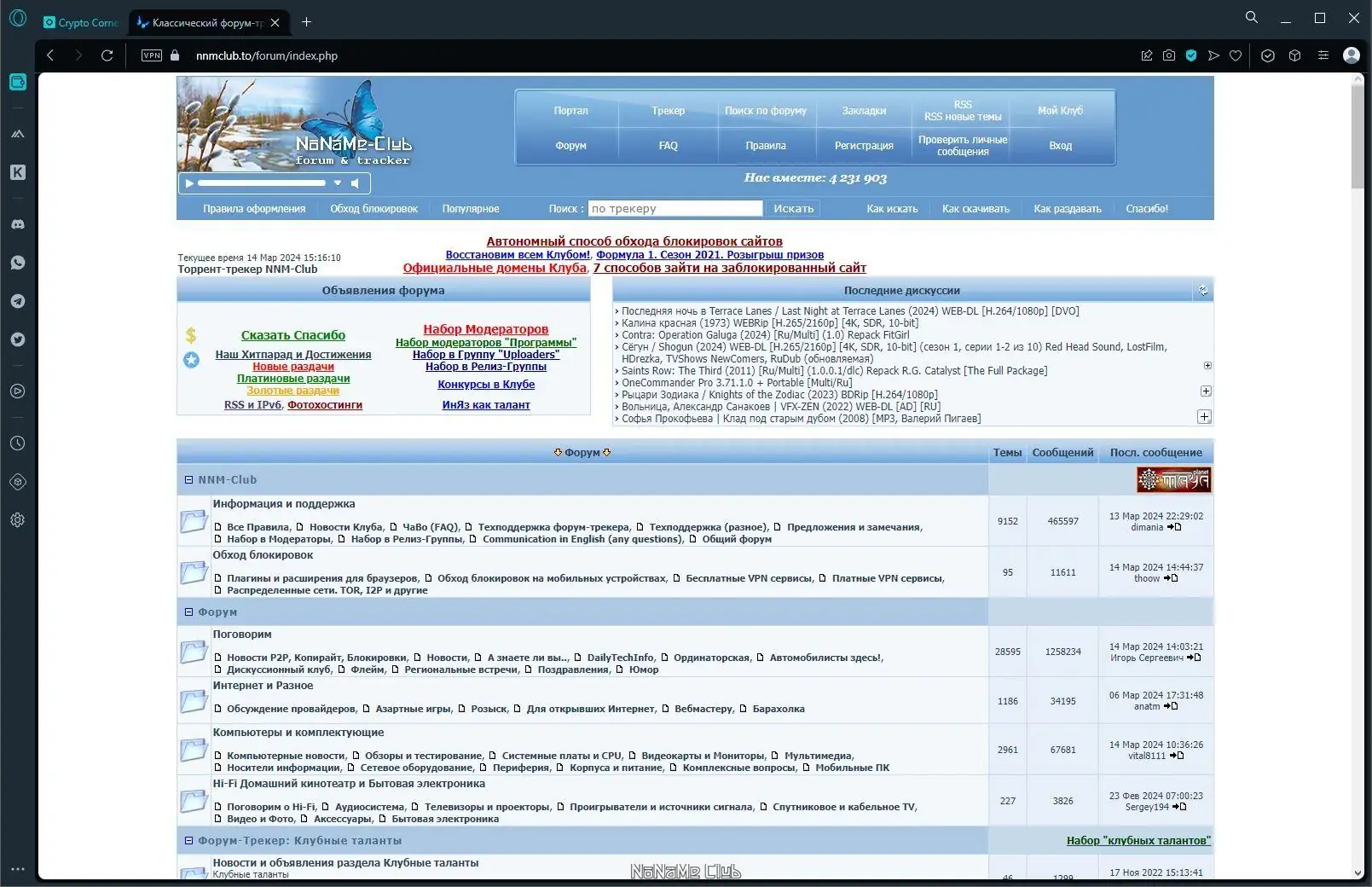
Task: Open the Player panel in the sidebar
Action: pos(17,391)
